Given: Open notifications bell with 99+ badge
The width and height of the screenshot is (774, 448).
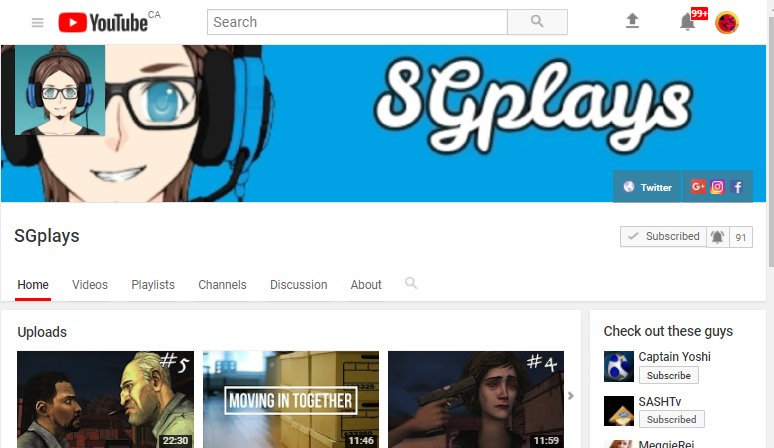Looking at the screenshot, I should [x=688, y=22].
